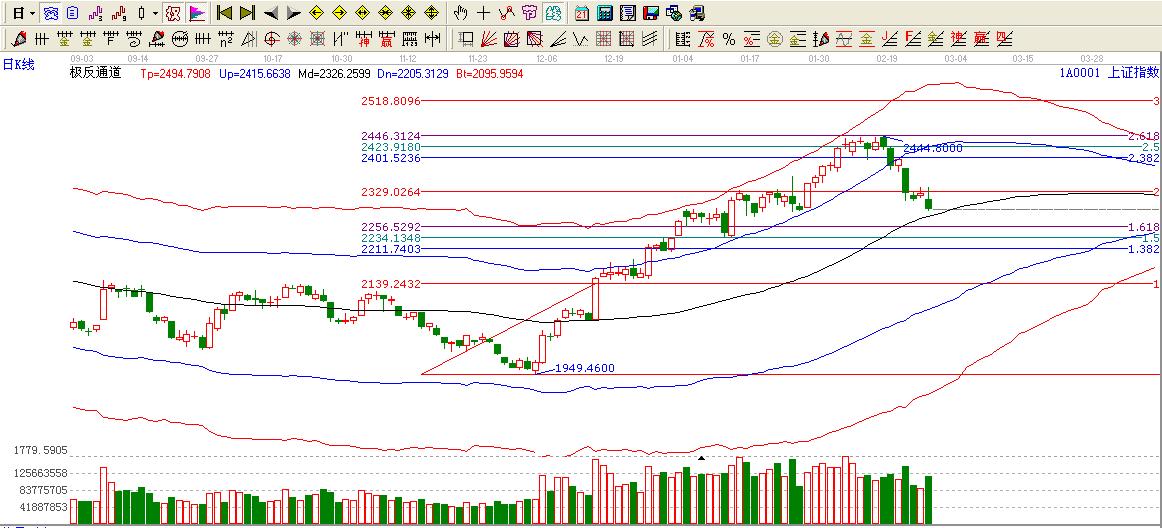Click the floppy disk save icon
Screen dimensions: 1162x528
651,13
